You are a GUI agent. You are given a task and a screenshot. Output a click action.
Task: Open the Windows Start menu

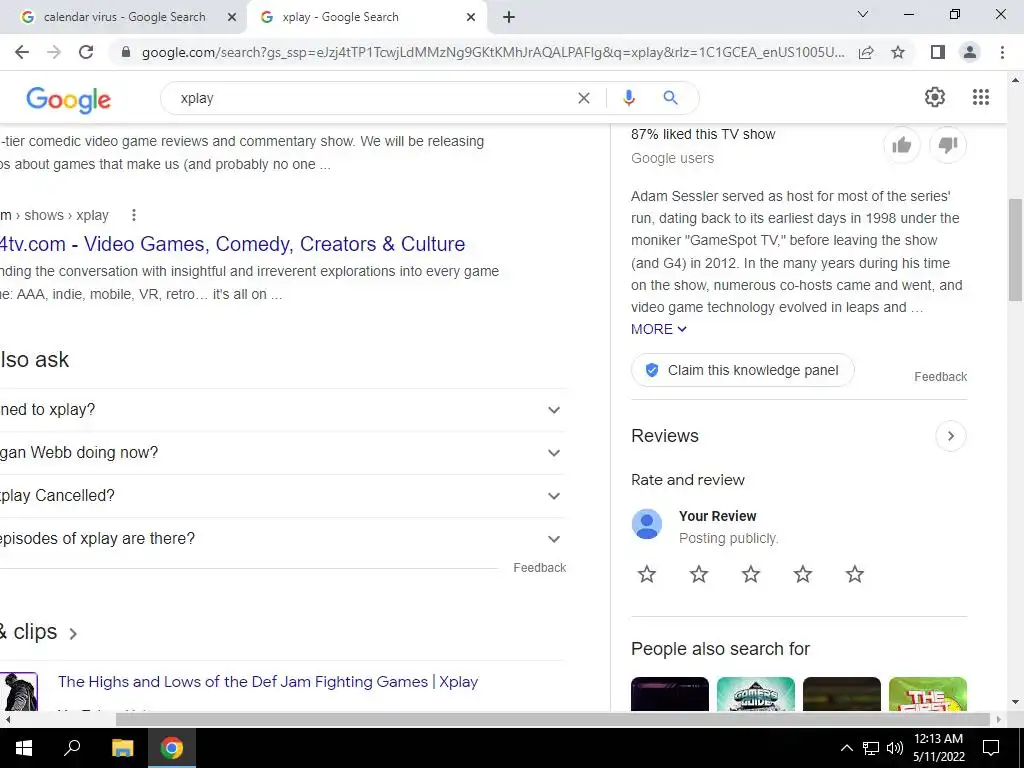click(x=24, y=748)
